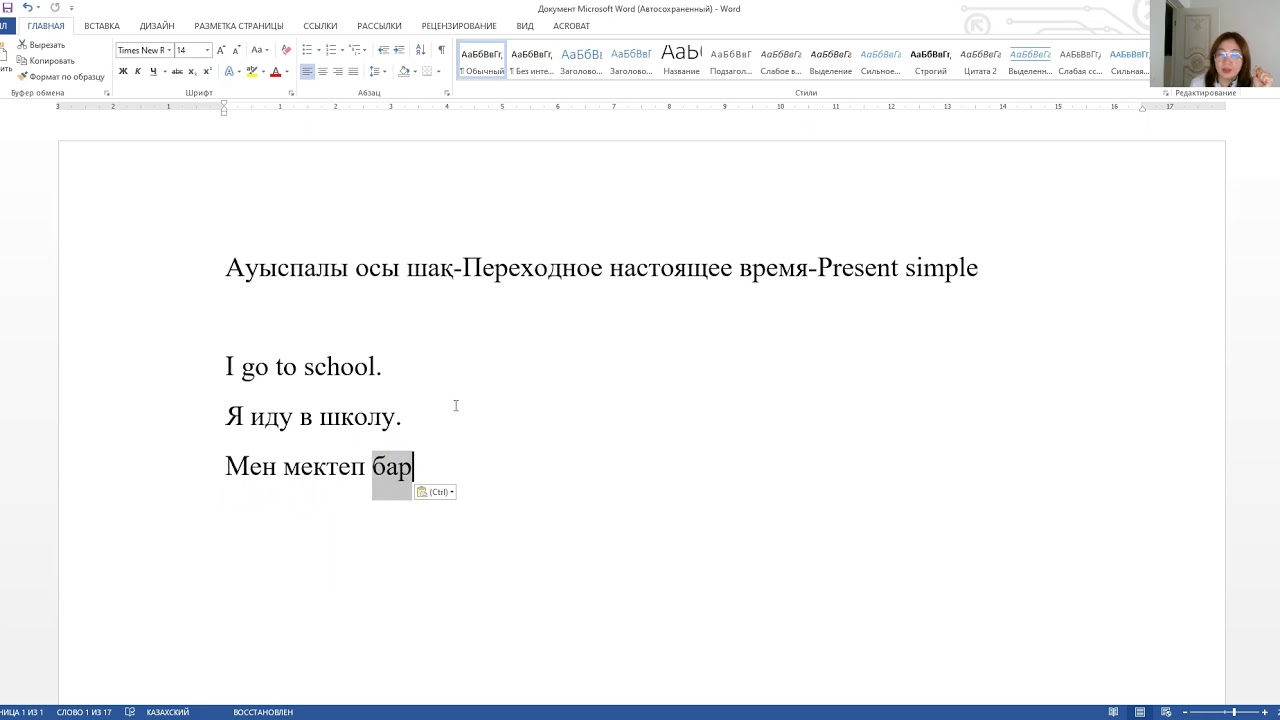
Task: Toggle subscript formatting
Action: pos(192,71)
